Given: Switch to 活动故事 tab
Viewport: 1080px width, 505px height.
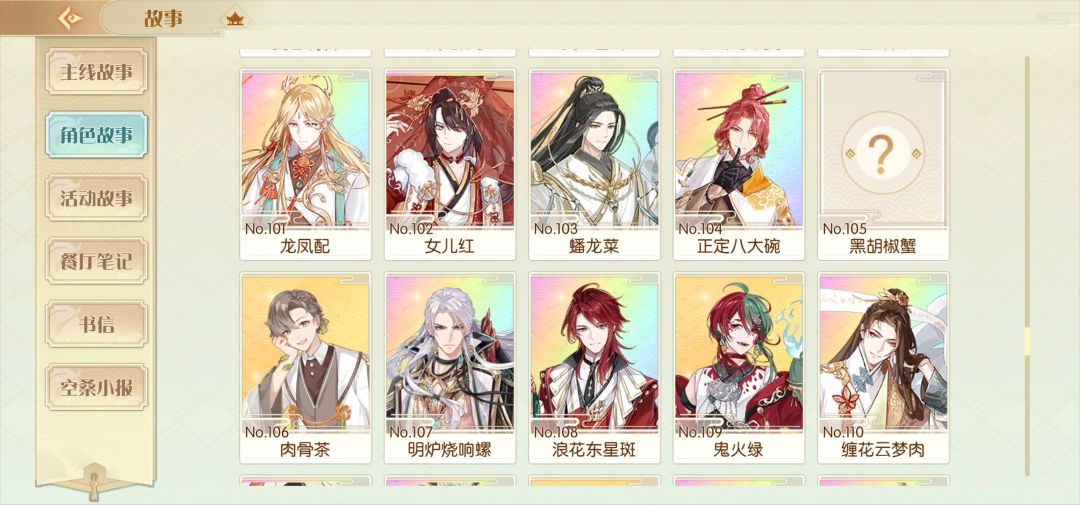Looking at the screenshot, I should click(x=96, y=198).
